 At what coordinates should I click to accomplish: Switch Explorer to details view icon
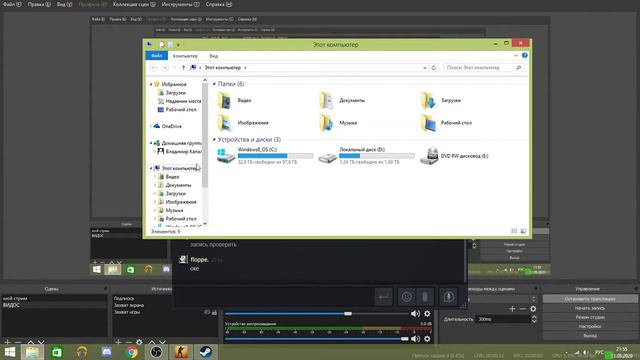click(514, 231)
